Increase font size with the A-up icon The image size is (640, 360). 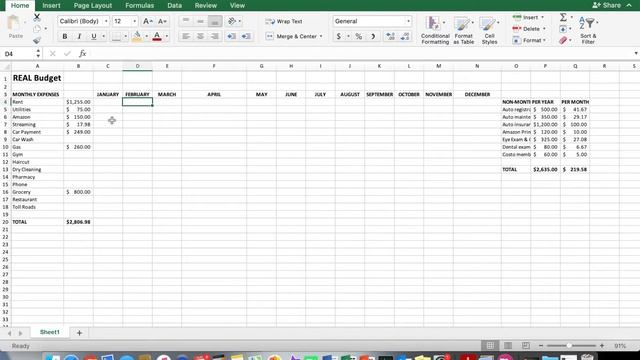click(x=147, y=21)
